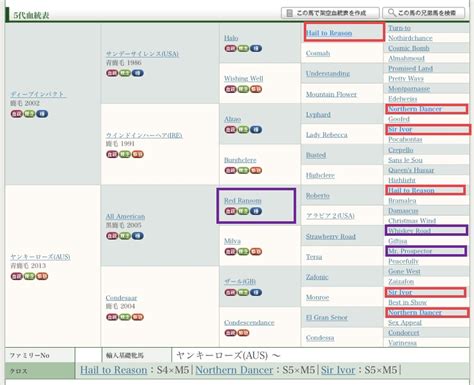
Task: Open the サンデーサイレンス(USA) link
Action: 142,54
